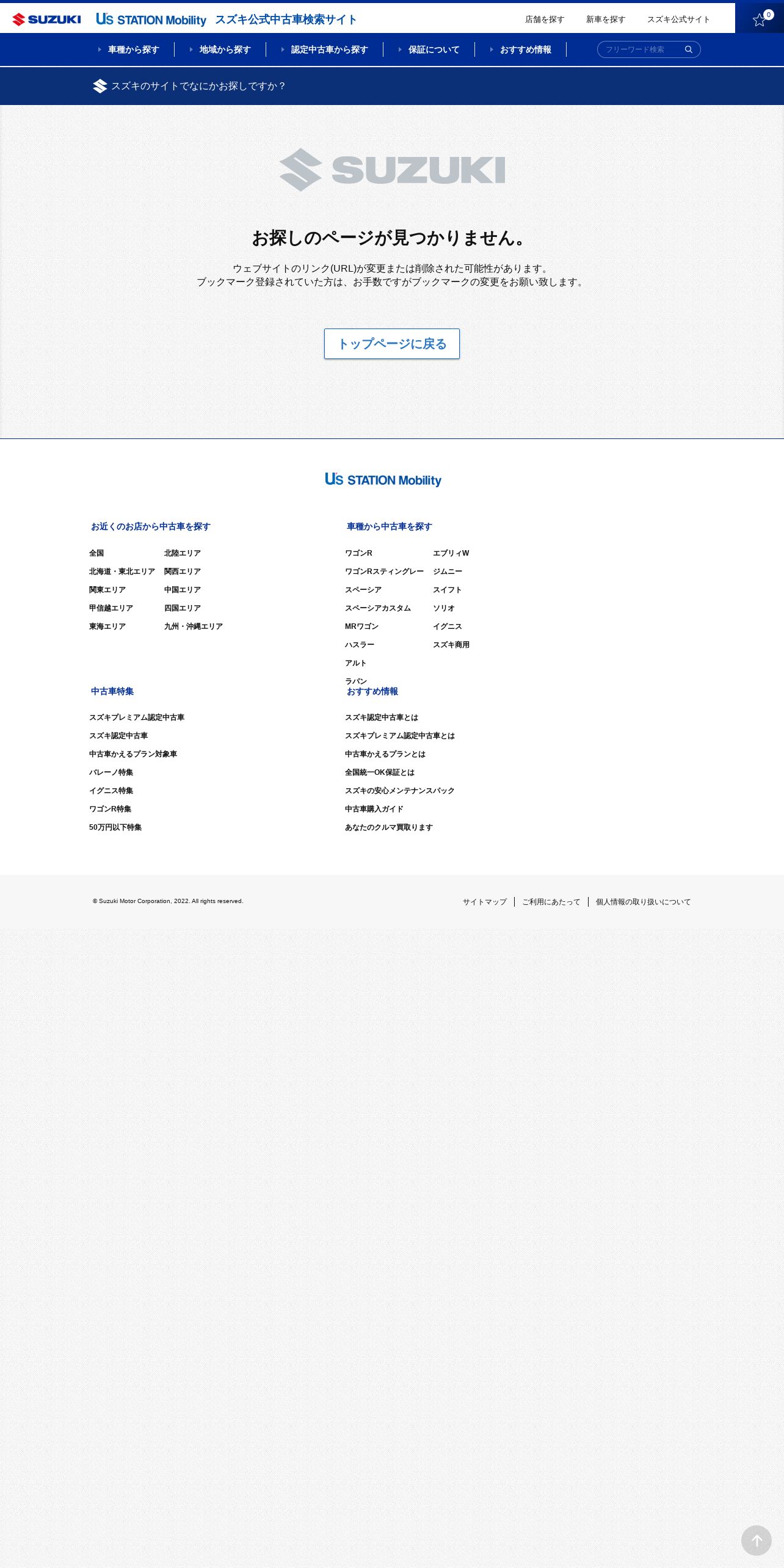Select 九州・沖縄エリア link
This screenshot has width=784, height=1568.
194,626
